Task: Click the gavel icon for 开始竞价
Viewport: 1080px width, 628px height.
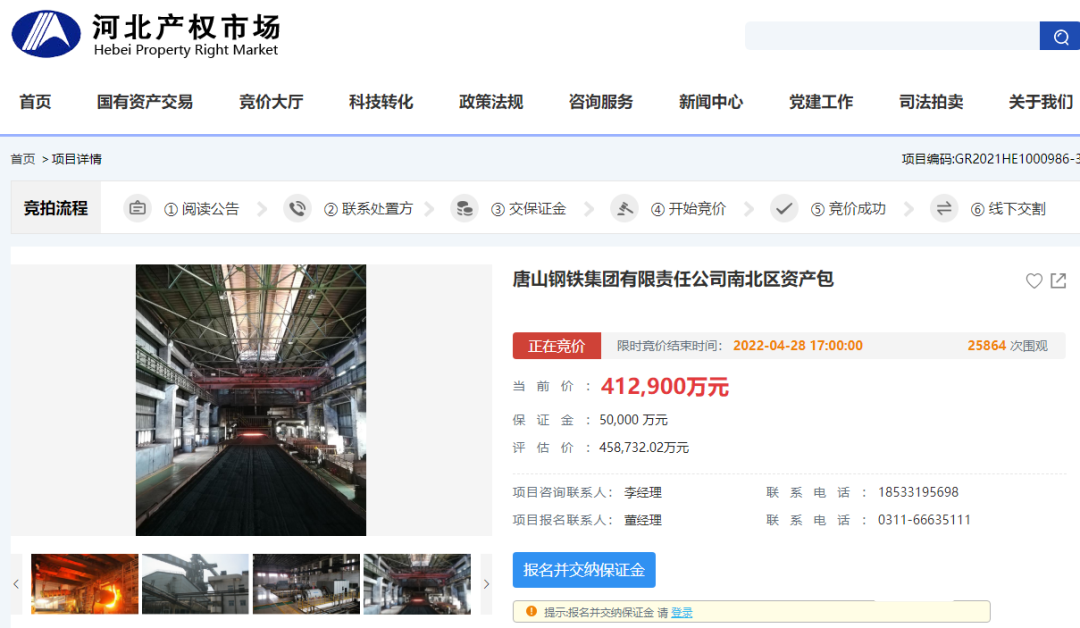Action: pyautogui.click(x=624, y=208)
